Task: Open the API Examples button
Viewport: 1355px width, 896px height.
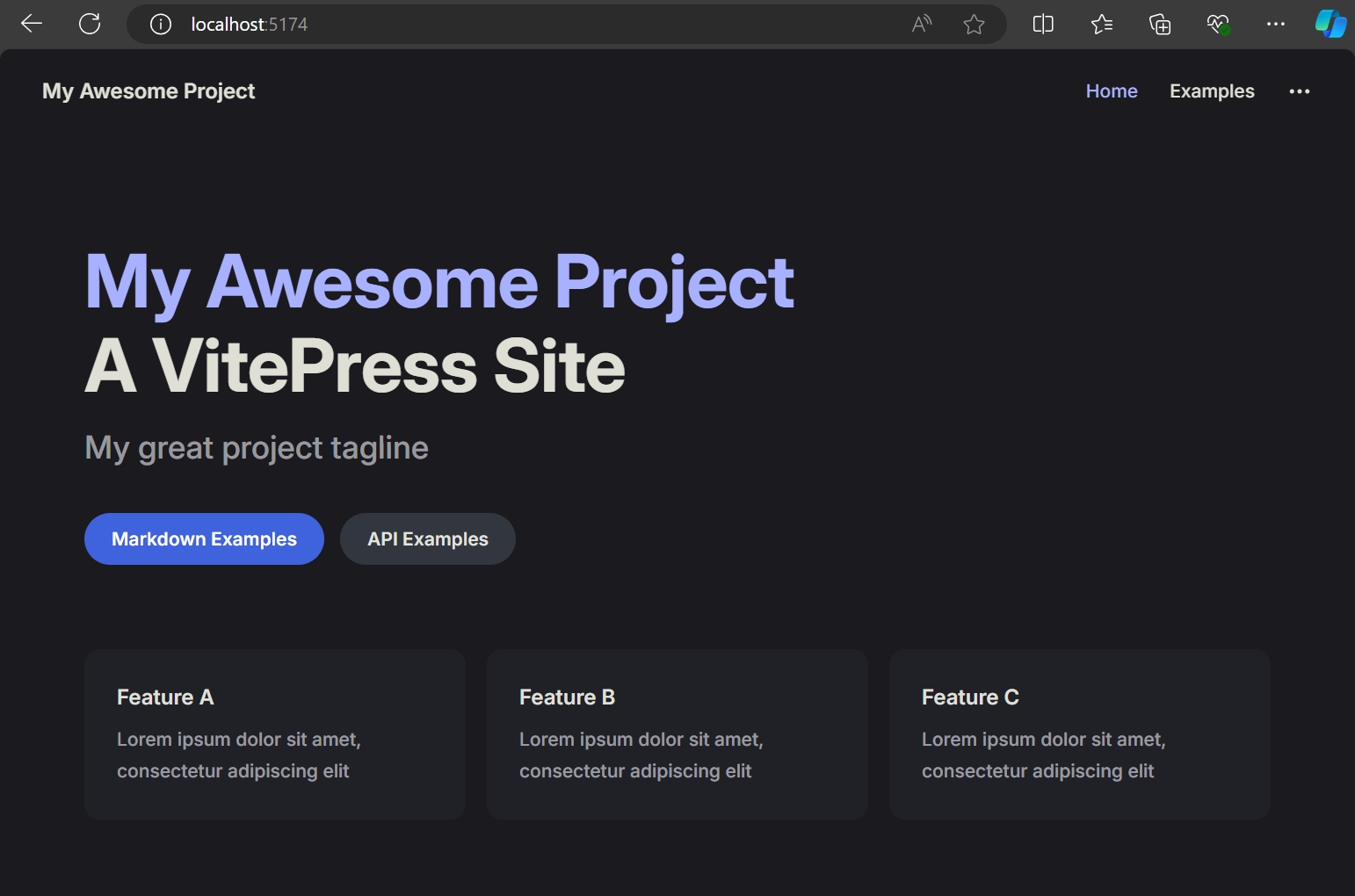Action: pos(428,538)
